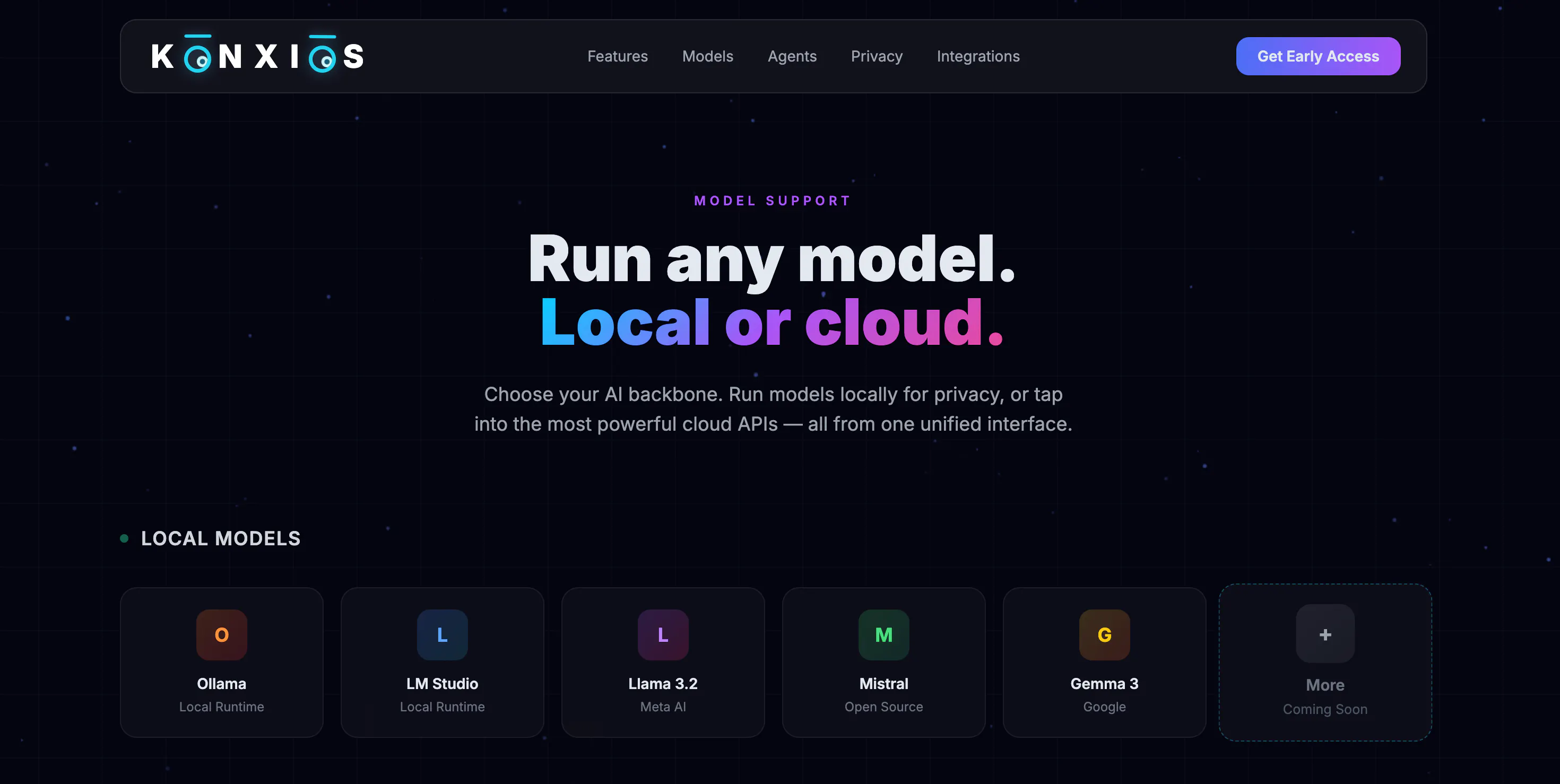Screen dimensions: 1560x784
Task: Select the LM Studio card title
Action: coord(442,684)
